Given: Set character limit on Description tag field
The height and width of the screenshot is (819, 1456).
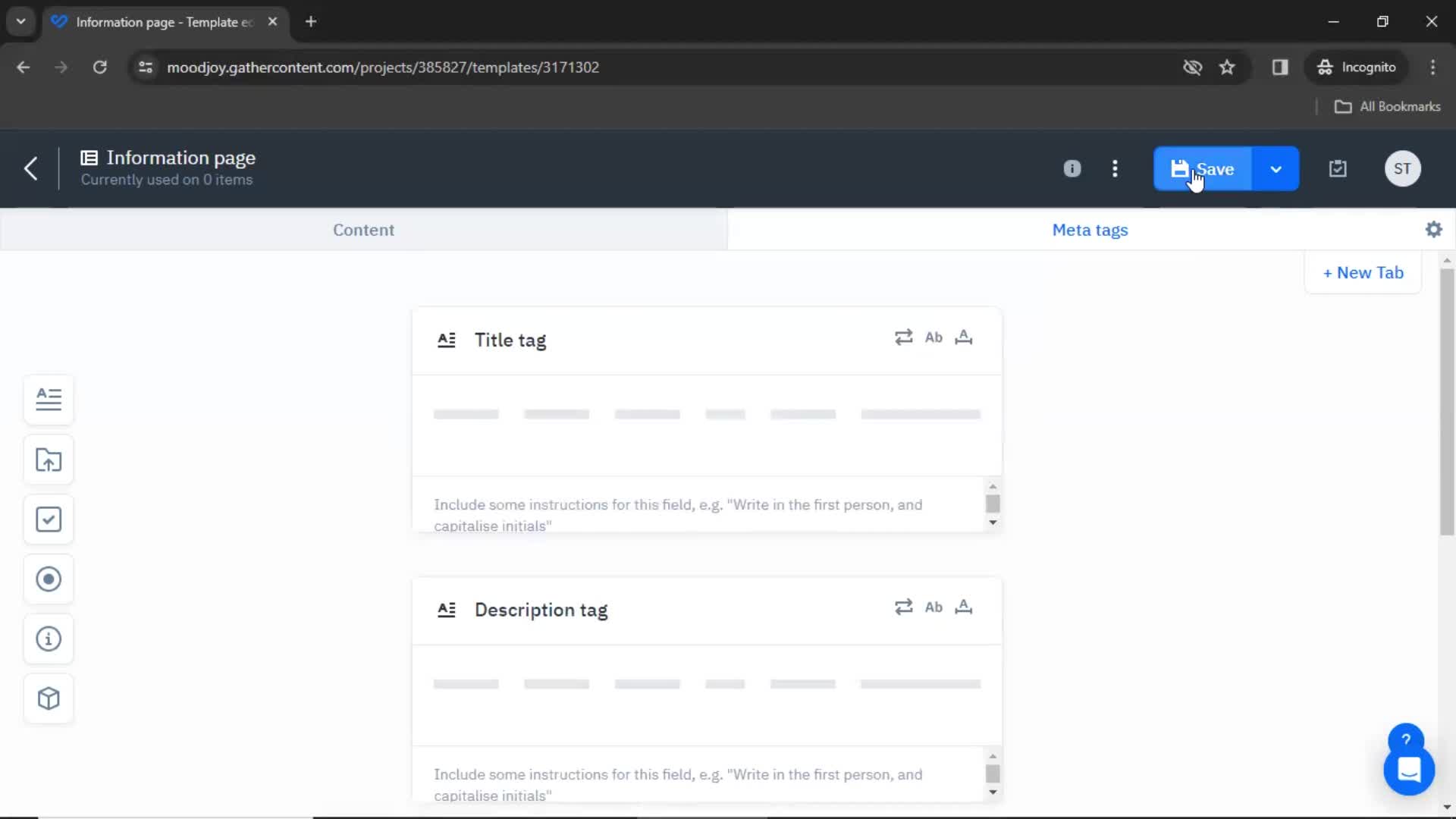Looking at the screenshot, I should 964,607.
